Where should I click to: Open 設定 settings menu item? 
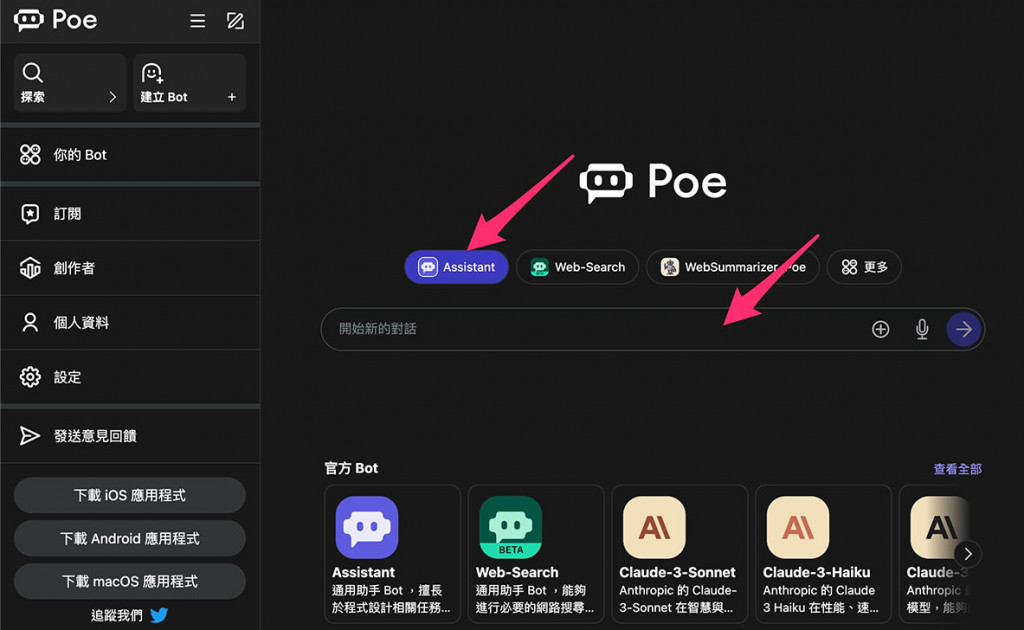(x=131, y=377)
